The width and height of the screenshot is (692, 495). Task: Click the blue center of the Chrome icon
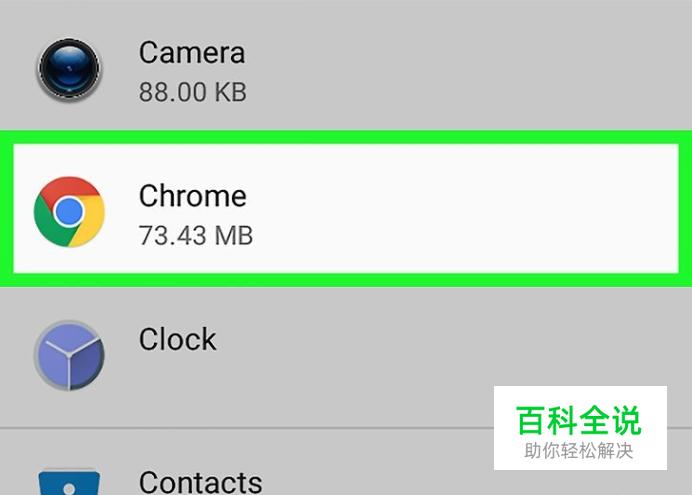tap(69, 211)
